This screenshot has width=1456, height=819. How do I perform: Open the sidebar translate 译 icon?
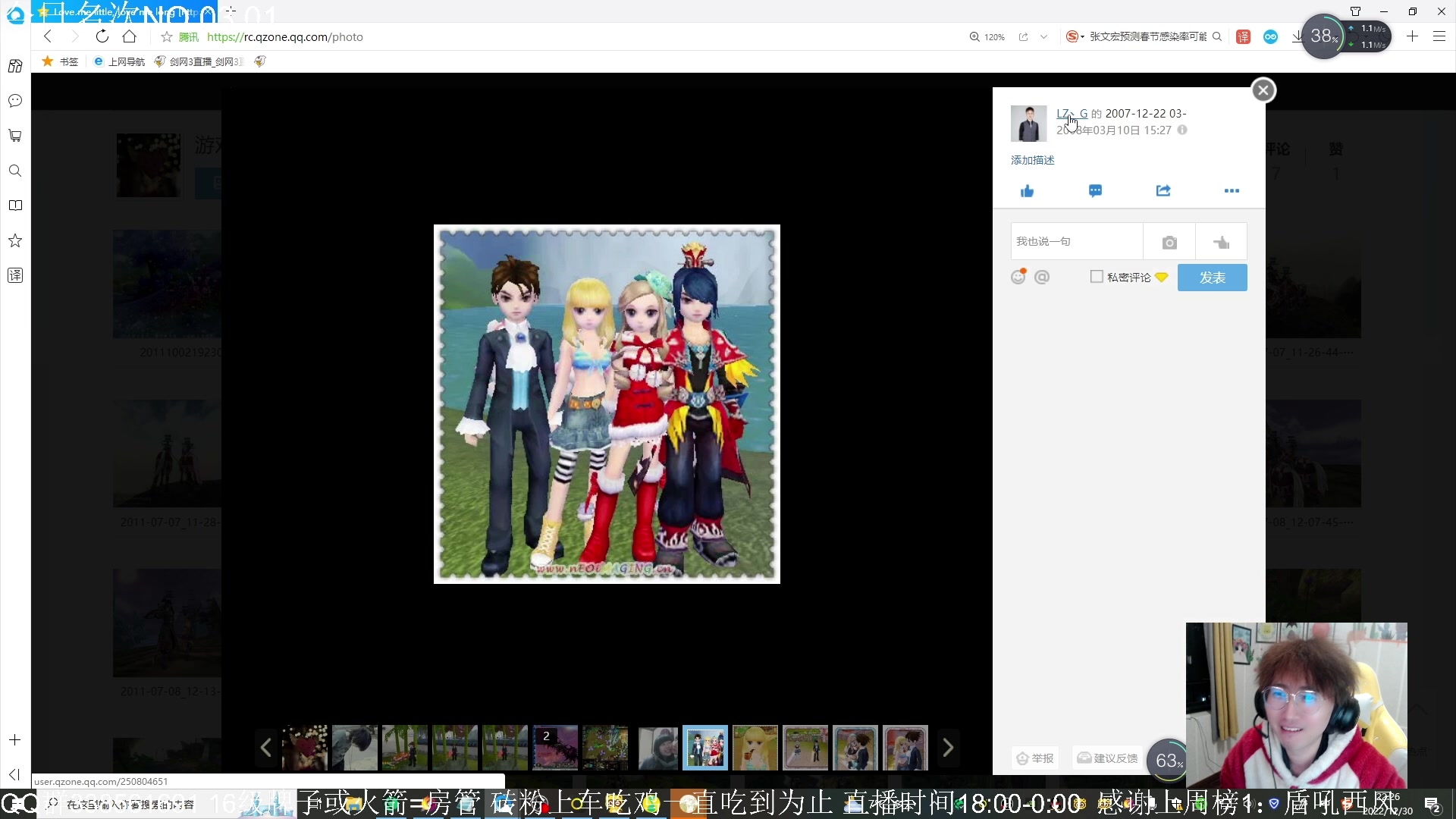(x=15, y=275)
